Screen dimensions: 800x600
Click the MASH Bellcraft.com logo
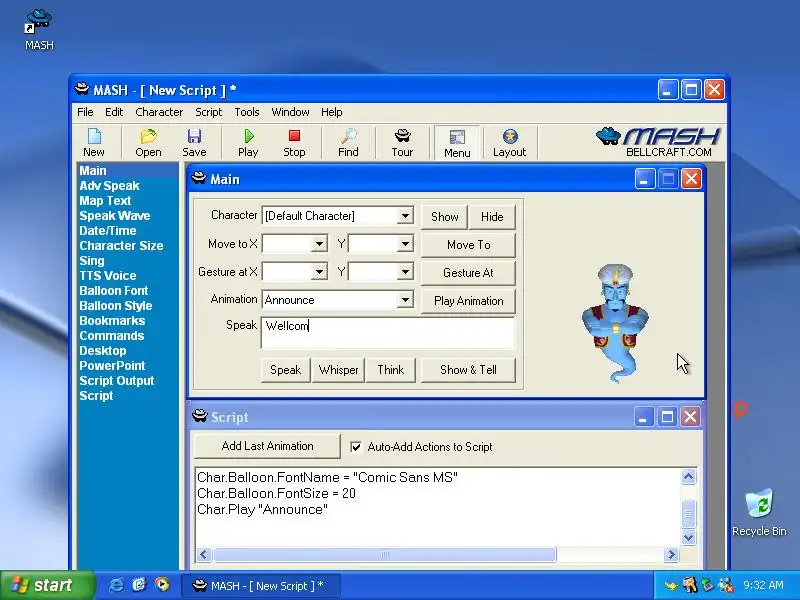pos(658,141)
